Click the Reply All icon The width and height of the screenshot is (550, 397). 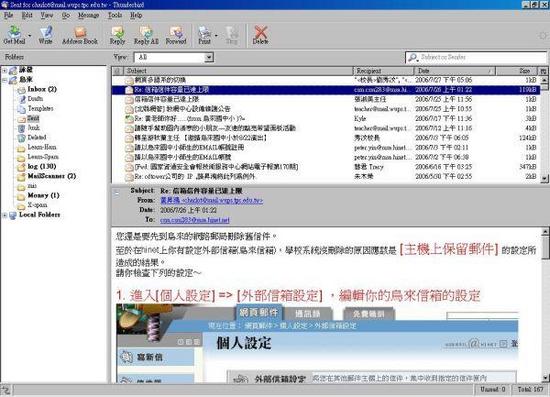[x=146, y=35]
